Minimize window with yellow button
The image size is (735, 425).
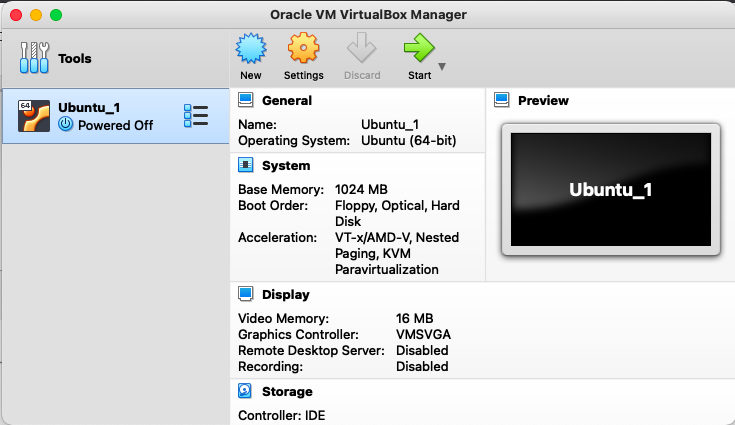click(x=36, y=15)
